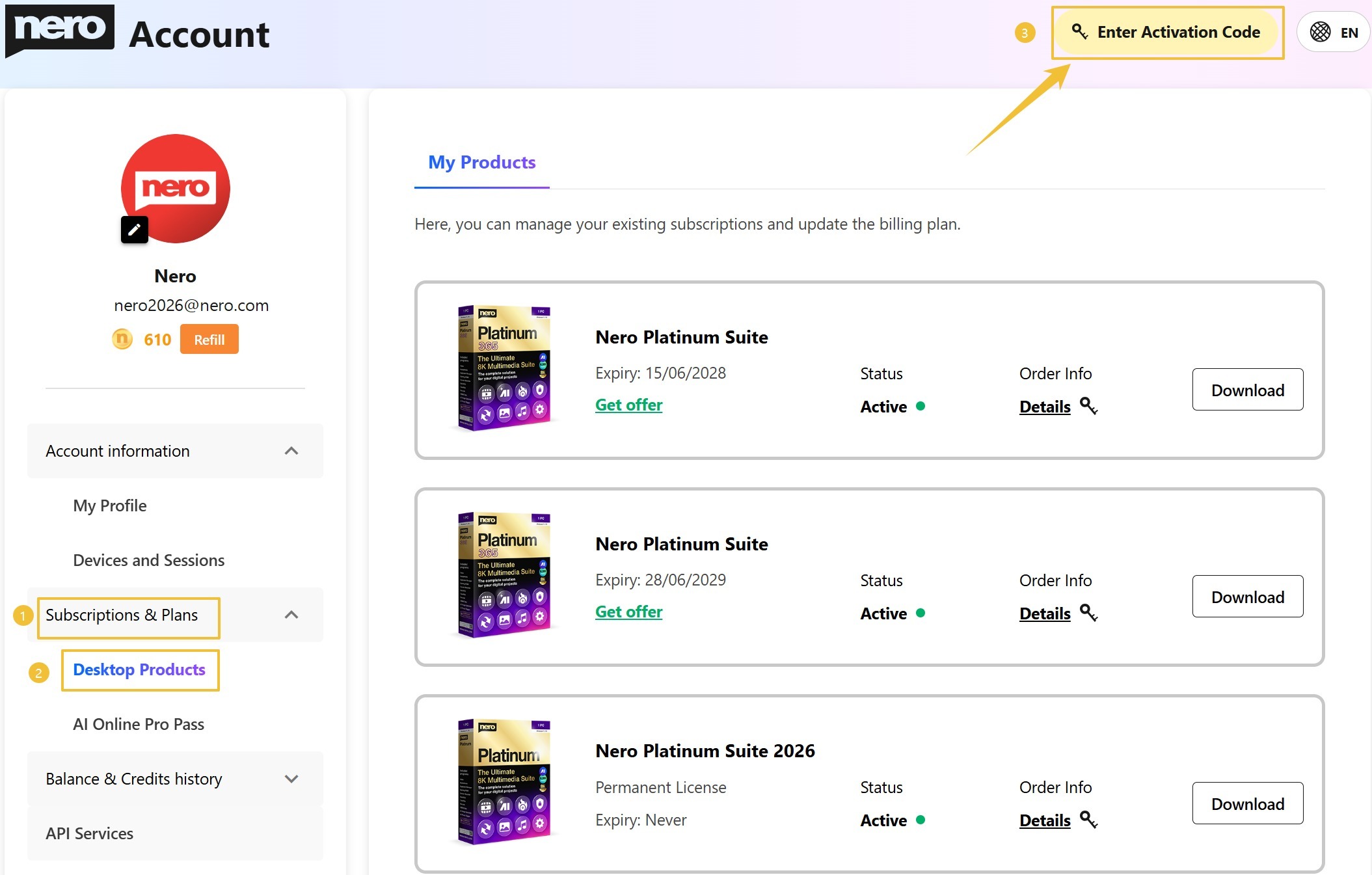Open My Profile page

[110, 505]
